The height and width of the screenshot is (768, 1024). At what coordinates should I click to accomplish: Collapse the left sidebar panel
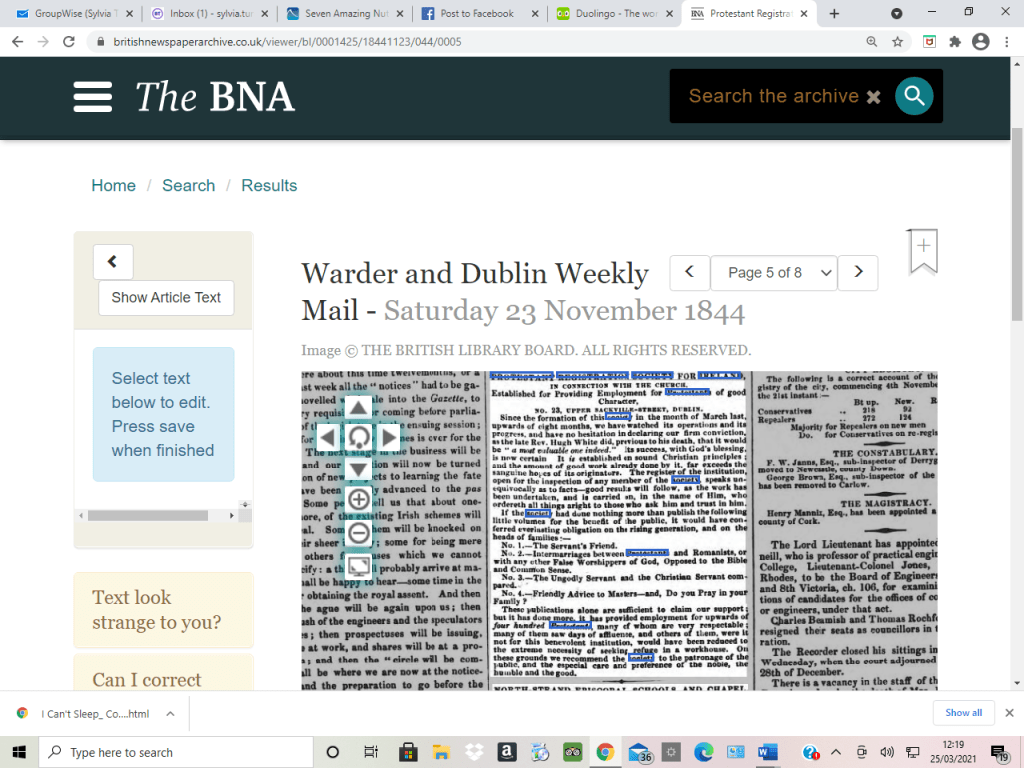tap(113, 262)
